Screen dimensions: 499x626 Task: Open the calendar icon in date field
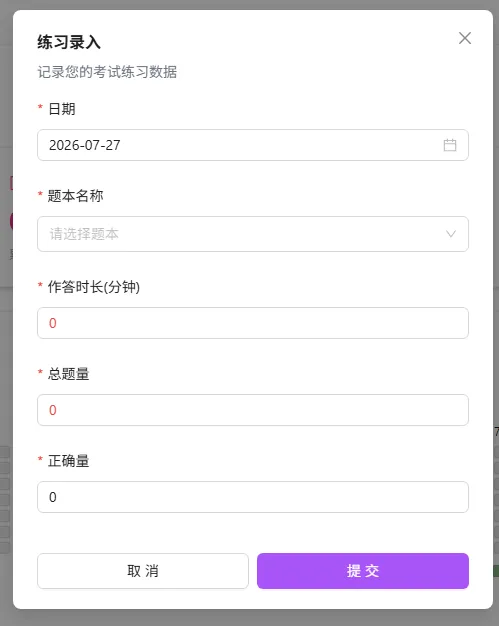(450, 145)
